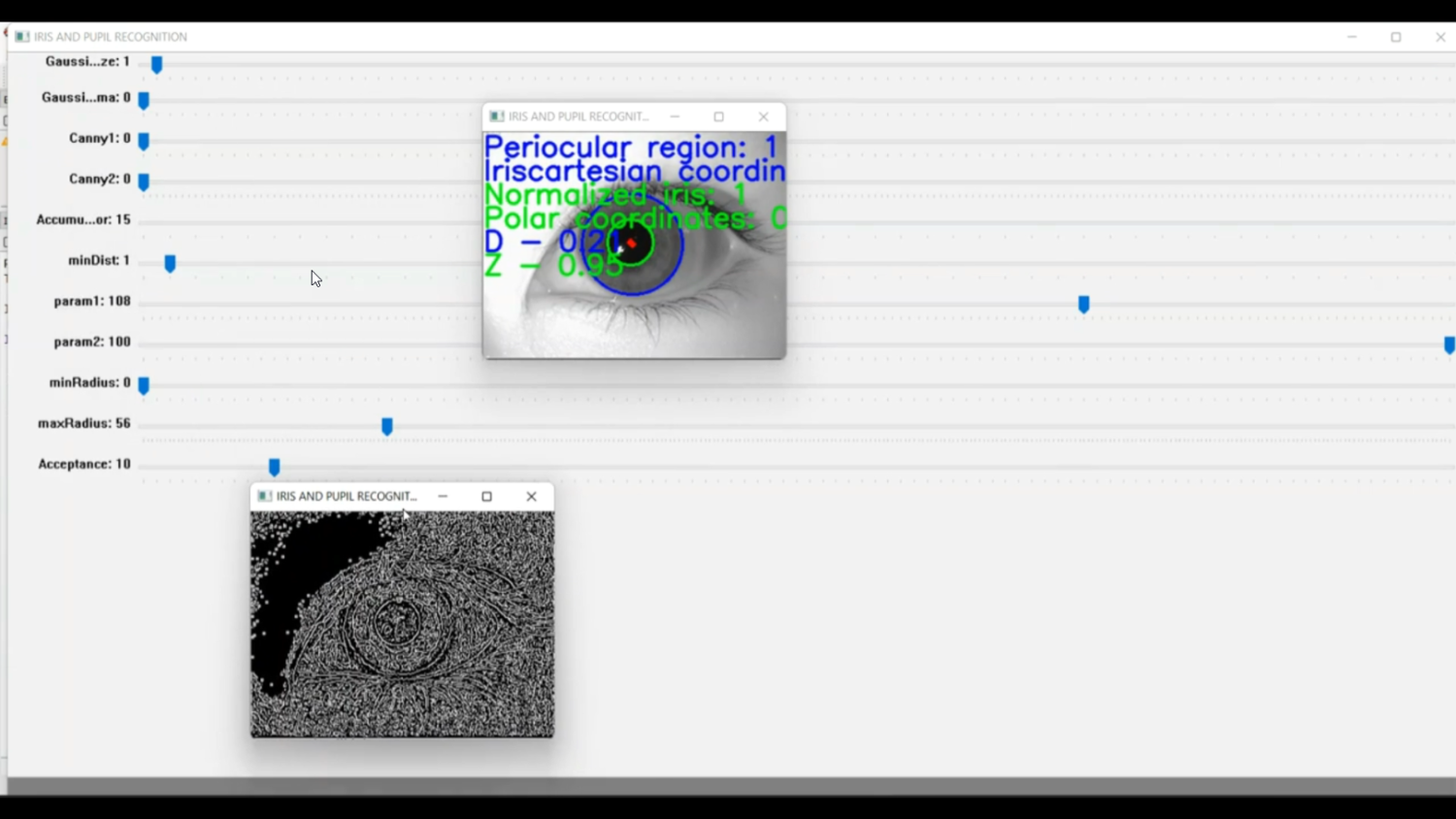Click the Gaussi...ma slider handle
This screenshot has width=1456, height=819.
144,101
